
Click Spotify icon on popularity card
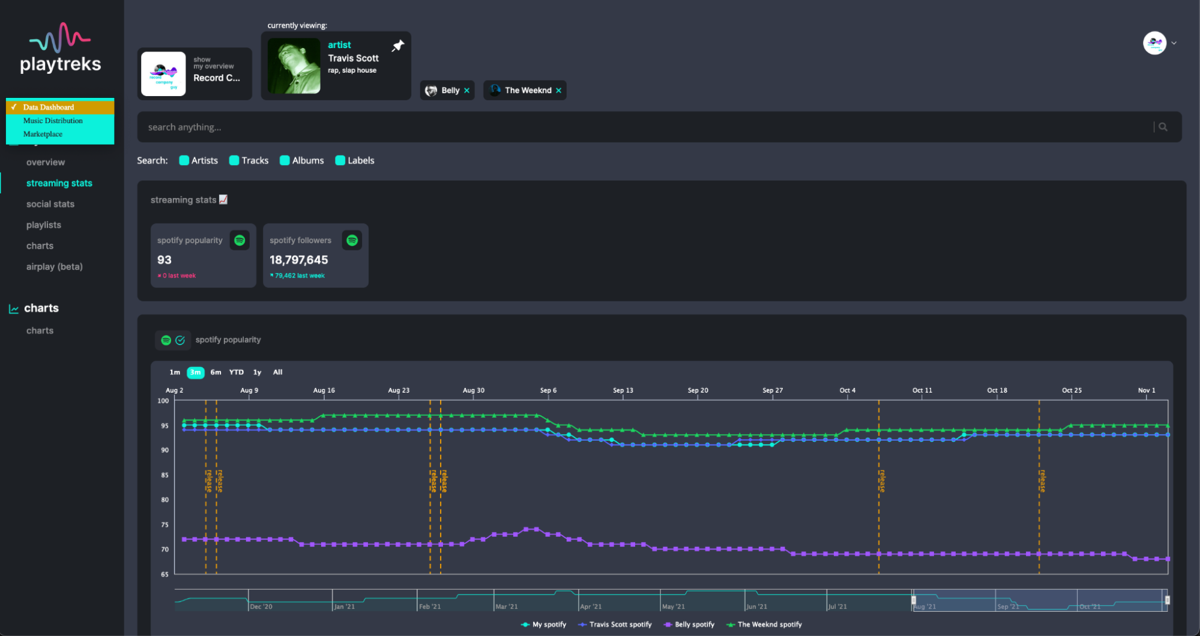tap(239, 240)
